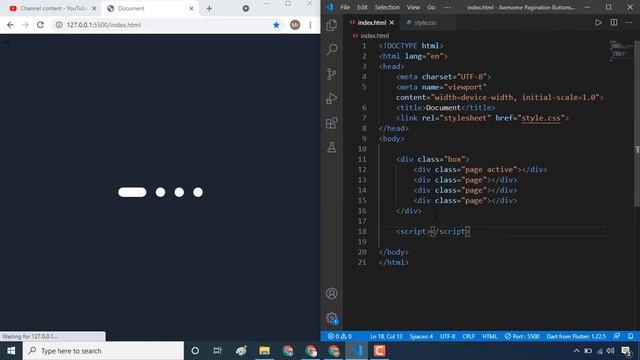The width and height of the screenshot is (640, 360).
Task: Run the file with the play icon
Action: [x=598, y=22]
